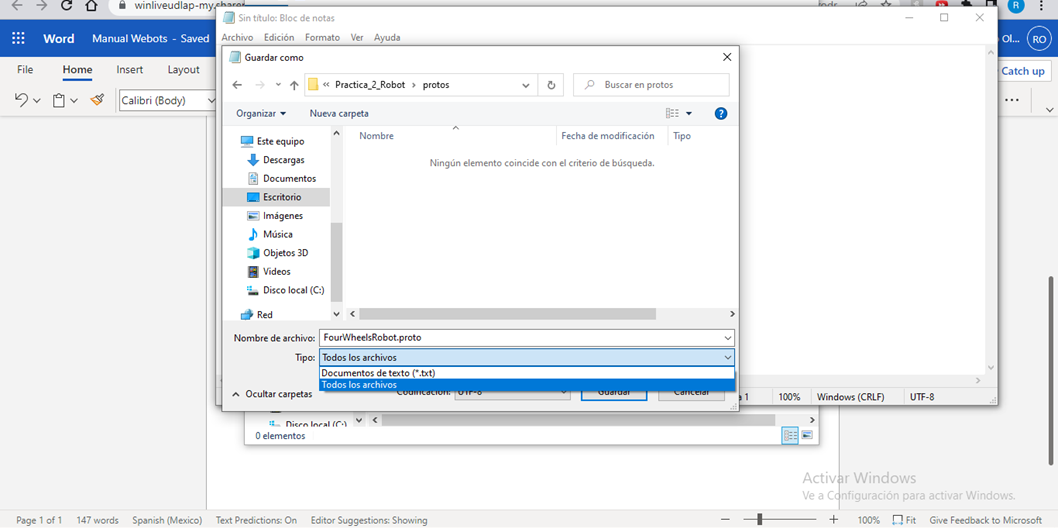Click the Word zoom slider handle
The image size is (1058, 528).
coord(760,520)
